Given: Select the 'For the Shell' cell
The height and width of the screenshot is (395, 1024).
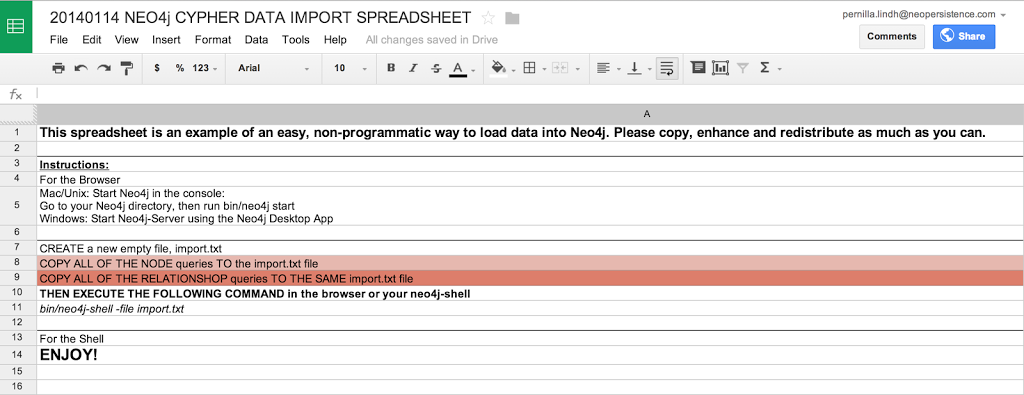Looking at the screenshot, I should [530, 338].
